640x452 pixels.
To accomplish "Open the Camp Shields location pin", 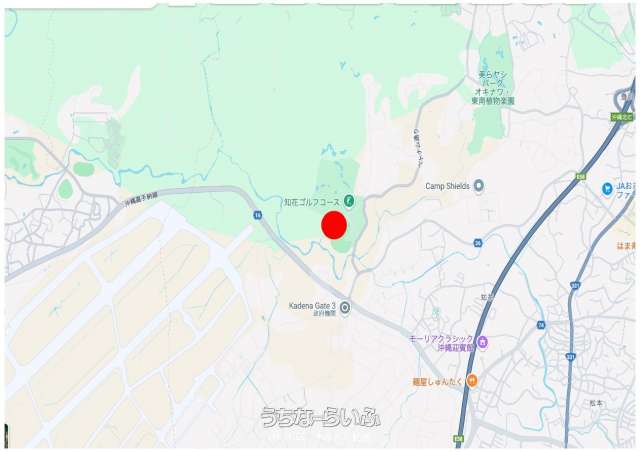I will (479, 186).
